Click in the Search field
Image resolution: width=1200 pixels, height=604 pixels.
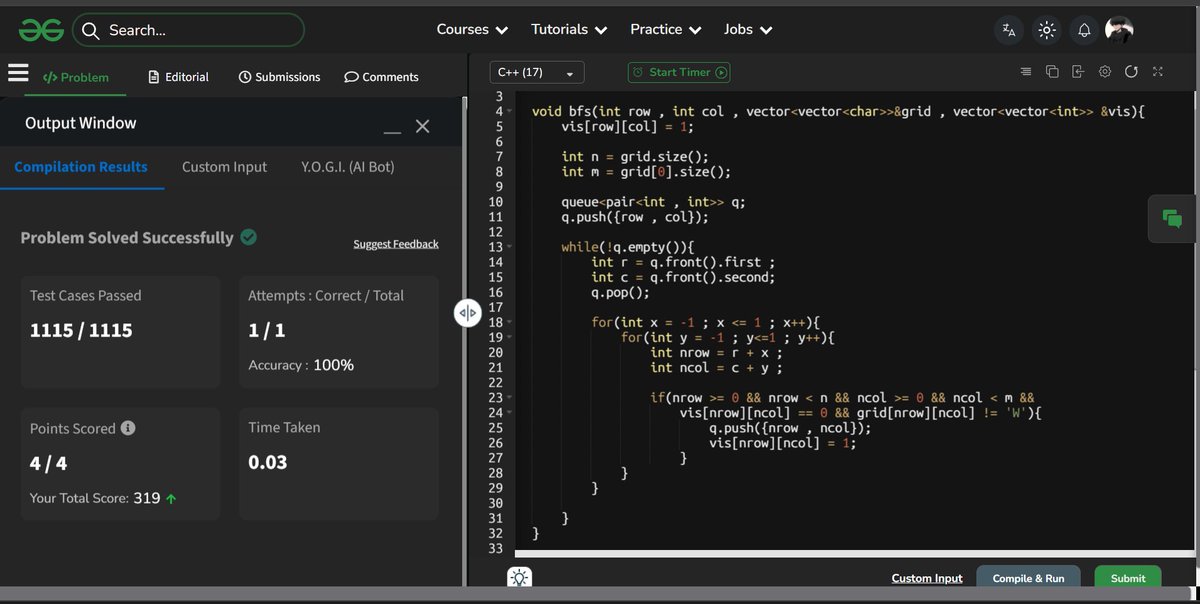[x=188, y=30]
